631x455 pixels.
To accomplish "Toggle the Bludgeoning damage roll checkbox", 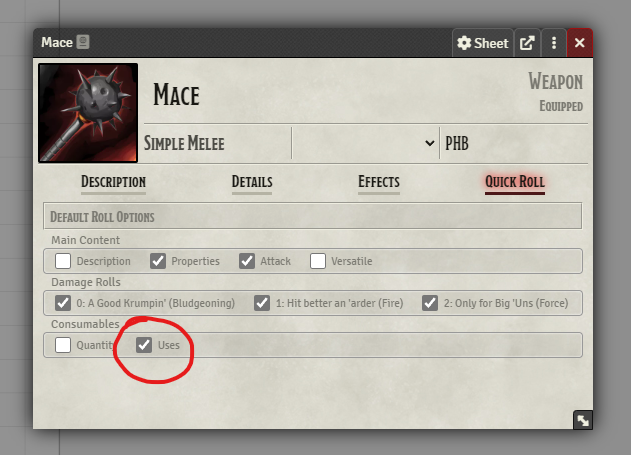I will tap(63, 303).
